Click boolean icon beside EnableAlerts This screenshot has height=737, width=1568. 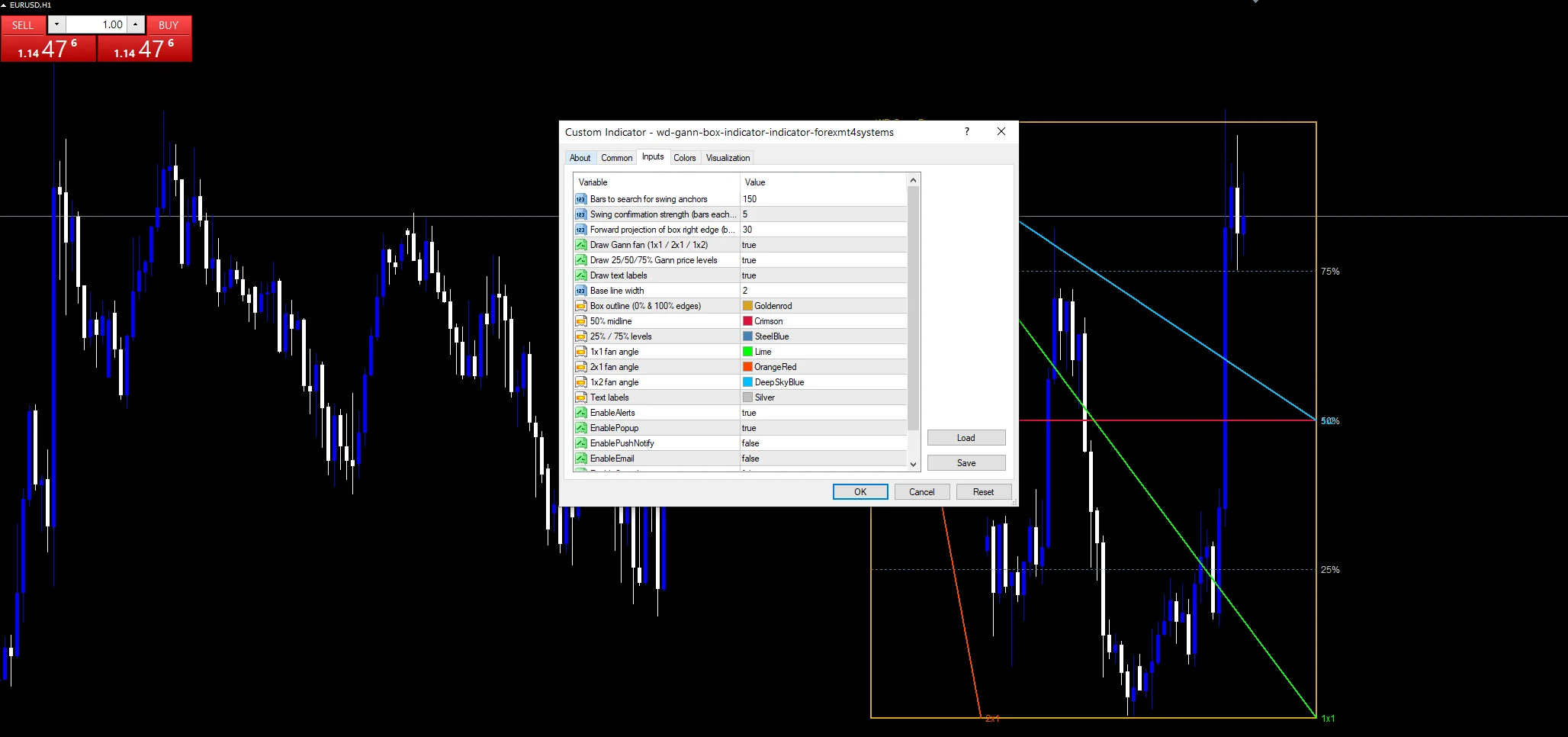click(x=580, y=413)
